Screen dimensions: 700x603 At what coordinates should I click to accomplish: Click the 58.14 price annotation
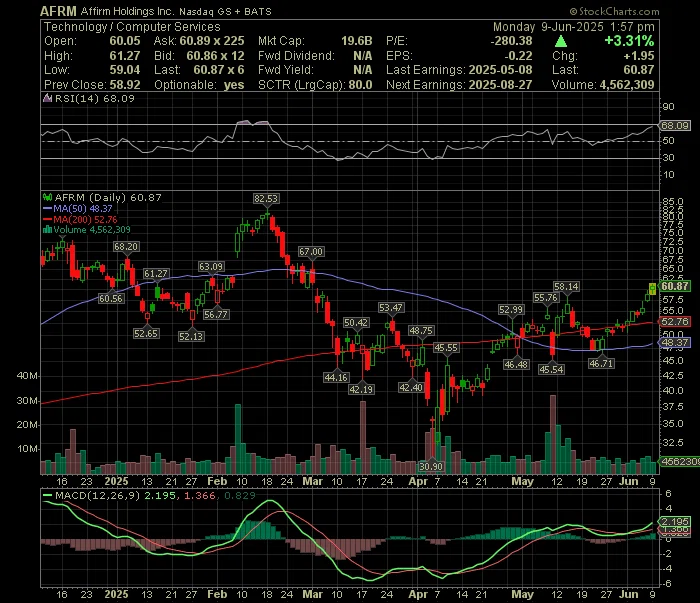566,287
